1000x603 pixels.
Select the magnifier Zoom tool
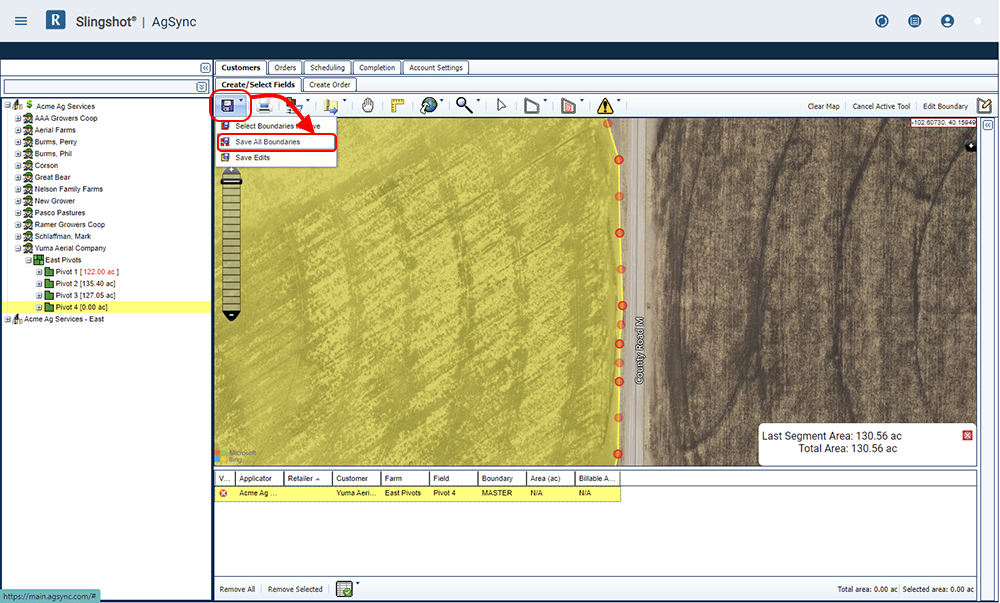point(464,105)
